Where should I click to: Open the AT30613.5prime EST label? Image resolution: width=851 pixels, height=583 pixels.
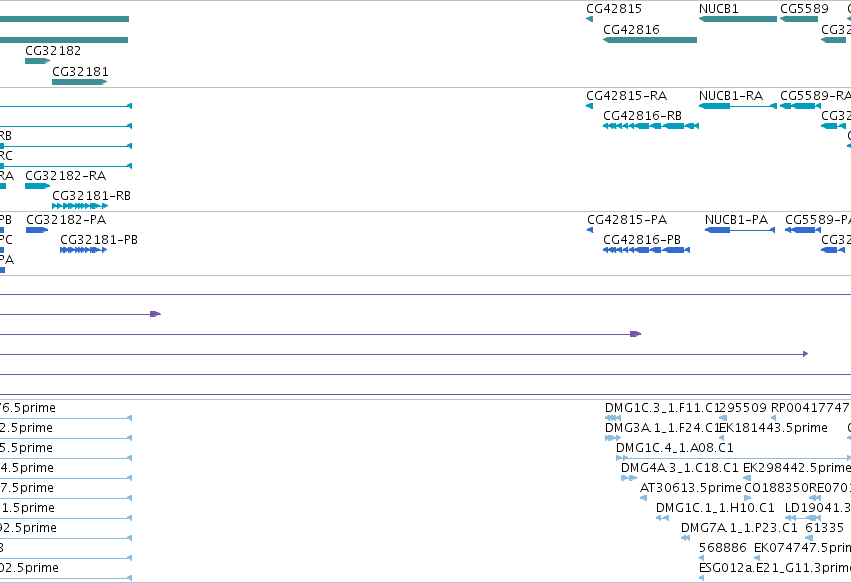pyautogui.click(x=691, y=487)
